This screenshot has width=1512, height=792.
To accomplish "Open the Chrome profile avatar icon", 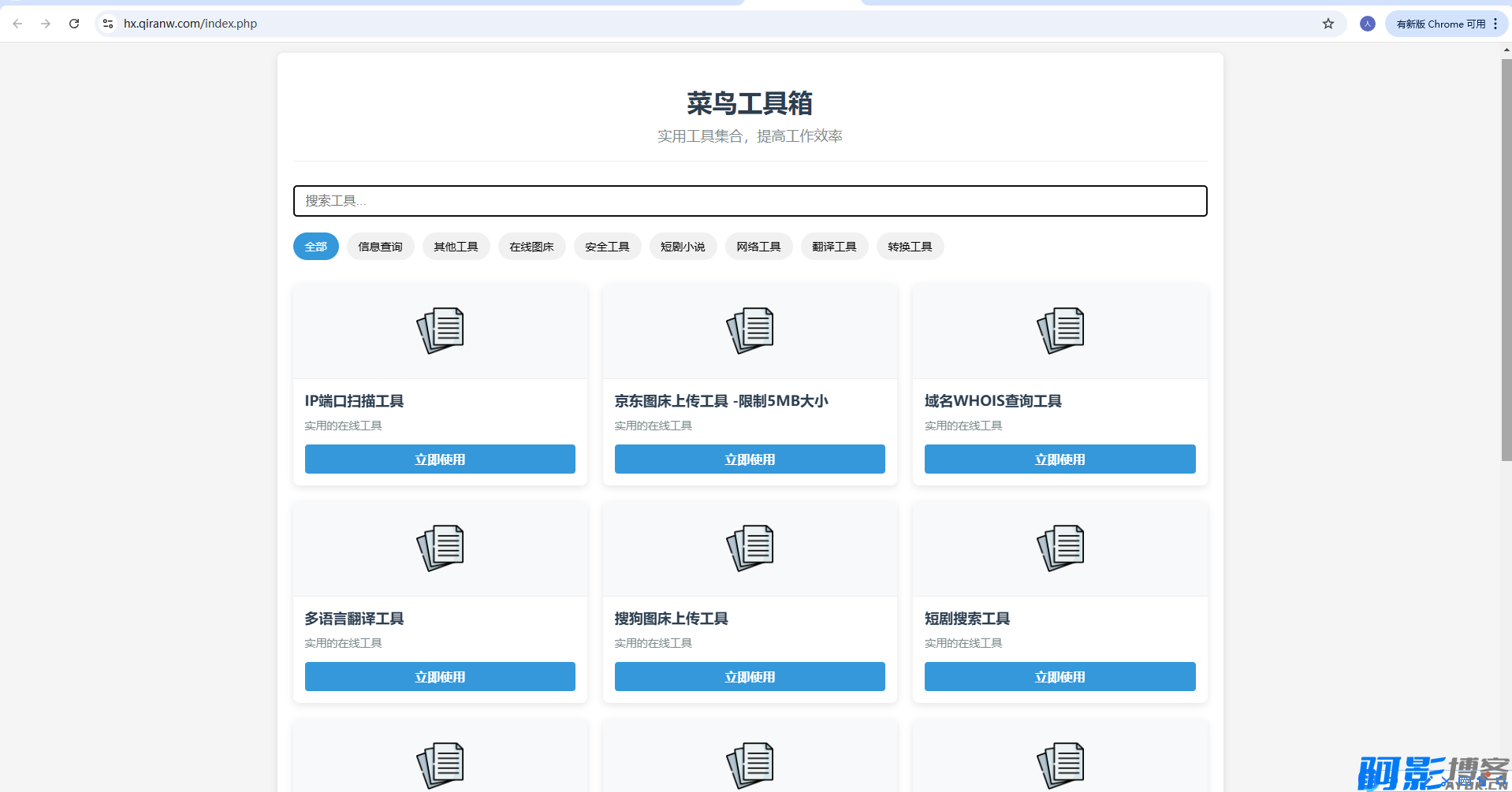I will tap(1367, 24).
